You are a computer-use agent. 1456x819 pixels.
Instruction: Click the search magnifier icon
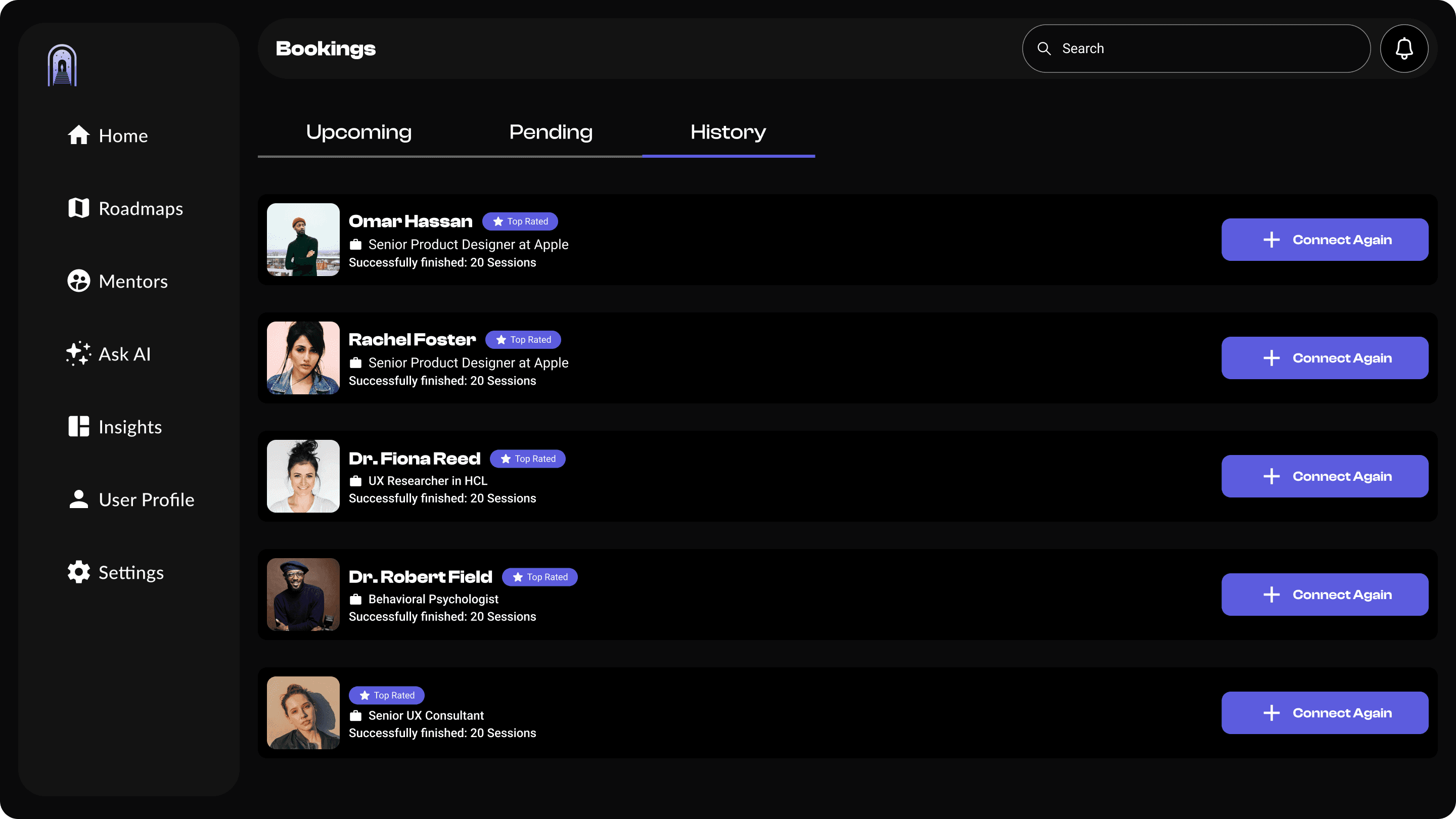(x=1044, y=49)
